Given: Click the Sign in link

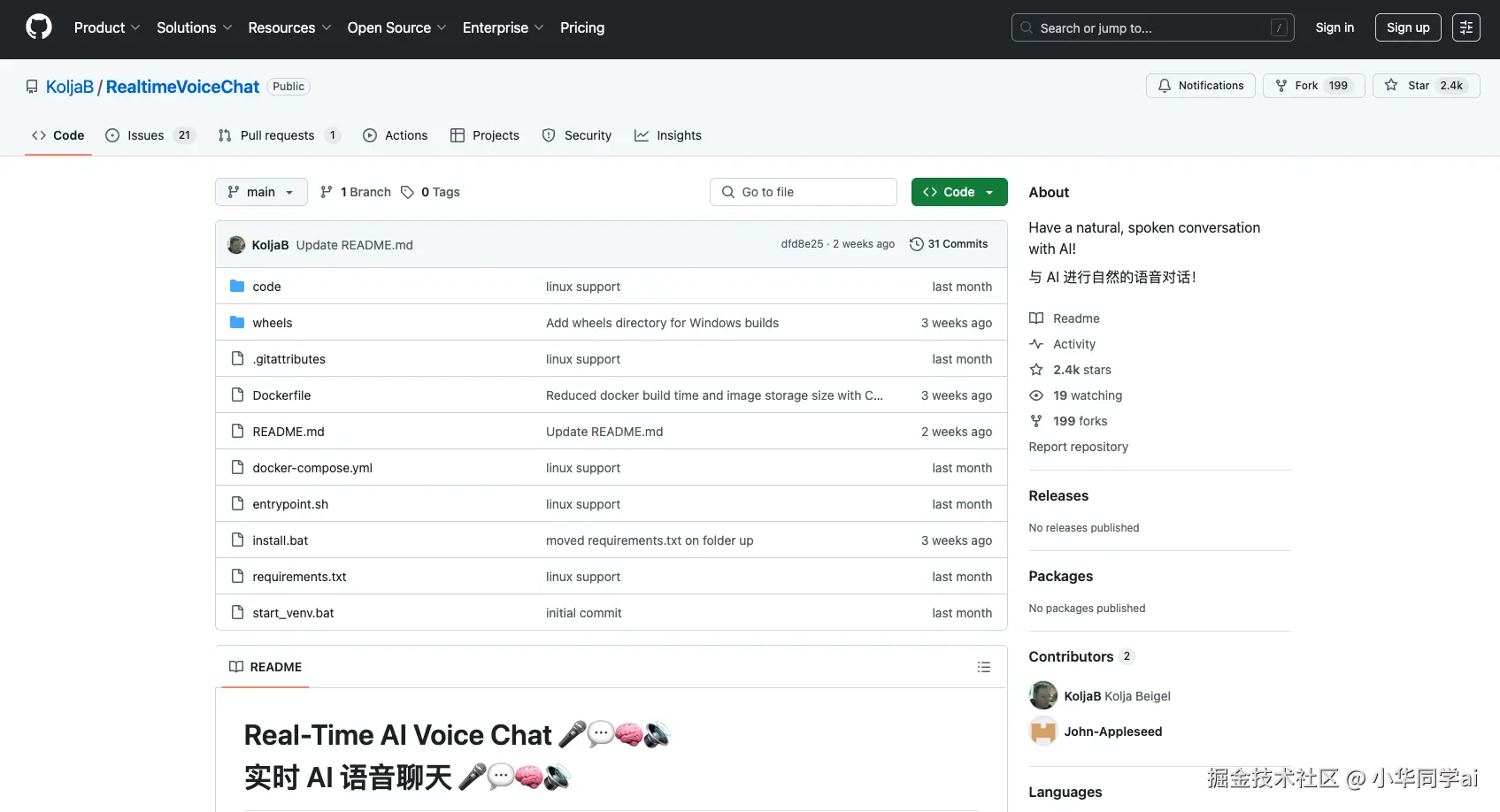Looking at the screenshot, I should [x=1335, y=27].
